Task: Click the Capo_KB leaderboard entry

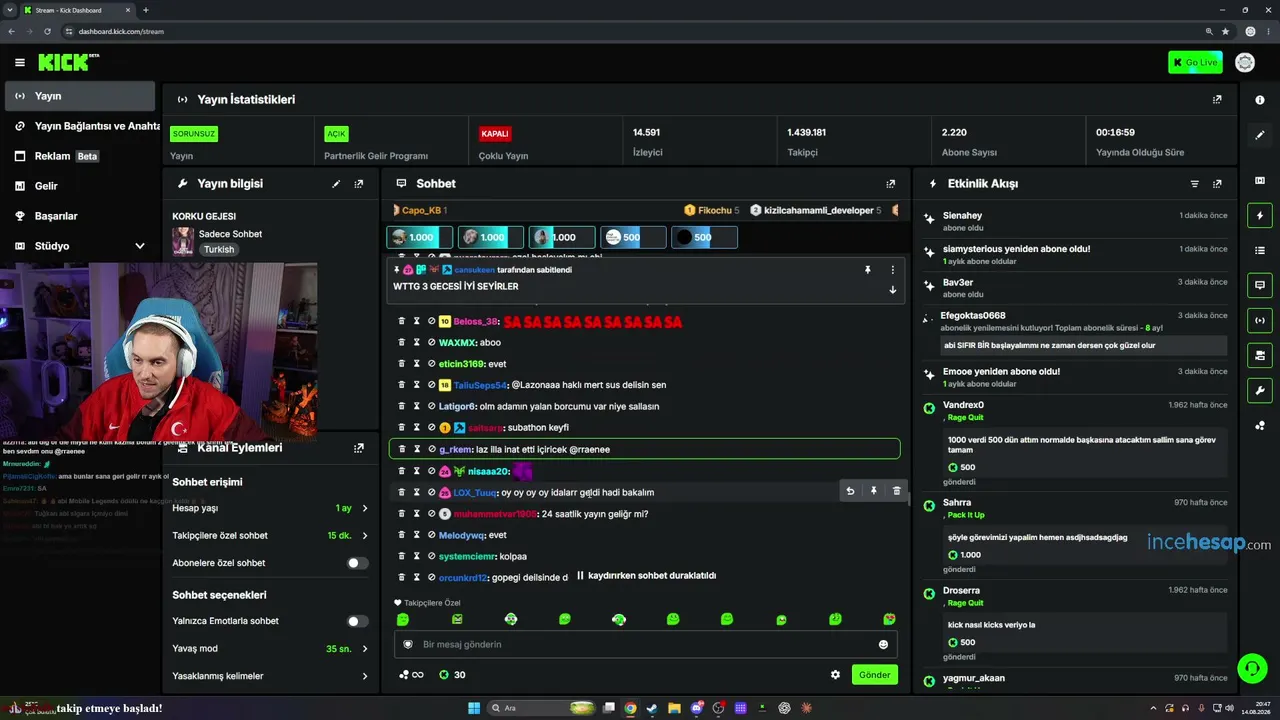Action: coord(419,210)
